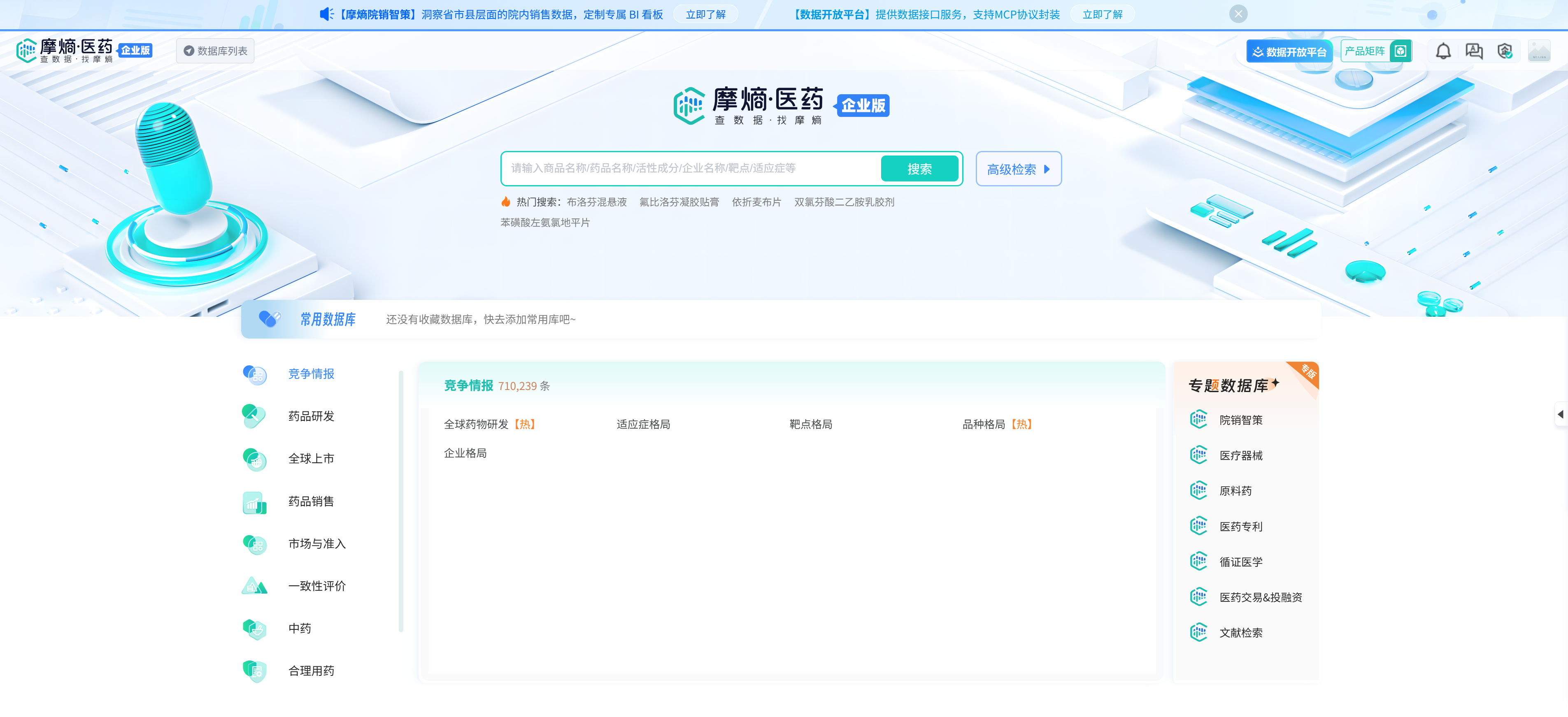This screenshot has width=1568, height=717.
Task: Click the logo icon beside 医药专利
Action: coord(1198,526)
